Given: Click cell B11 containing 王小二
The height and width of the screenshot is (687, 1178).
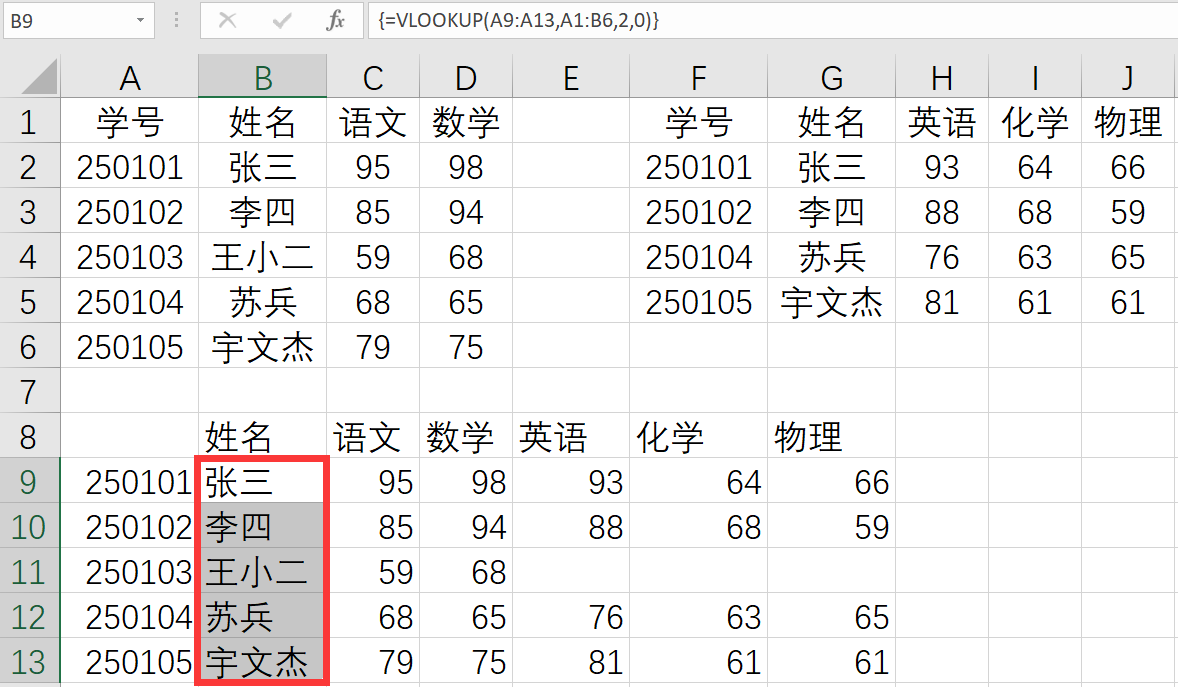Looking at the screenshot, I should [262, 572].
